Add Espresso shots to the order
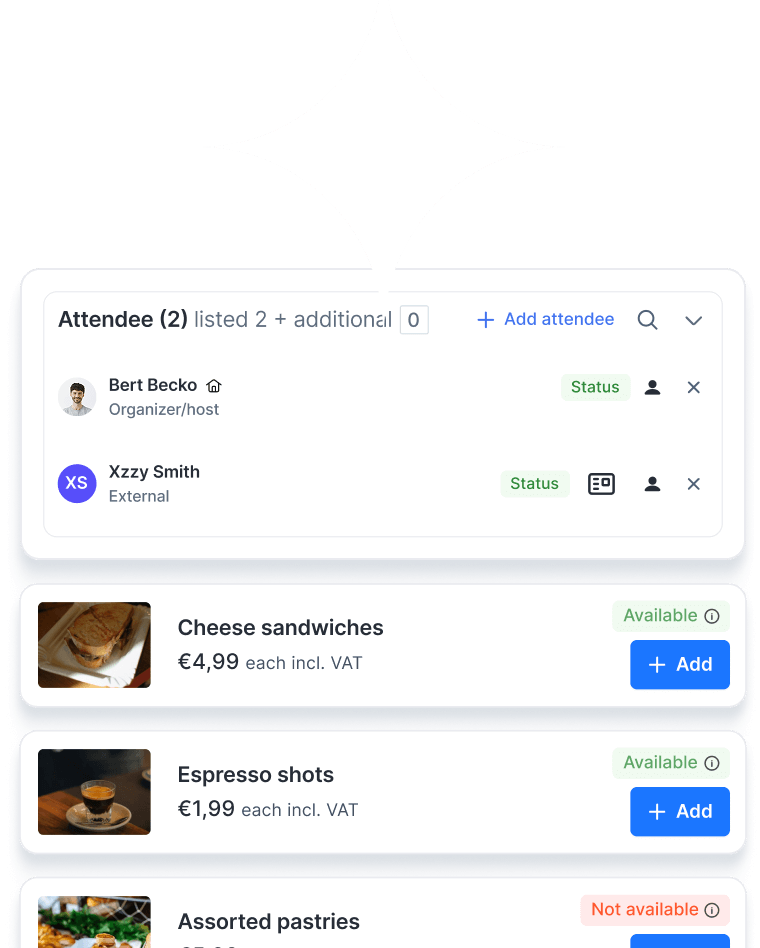The image size is (760, 948). click(x=680, y=811)
